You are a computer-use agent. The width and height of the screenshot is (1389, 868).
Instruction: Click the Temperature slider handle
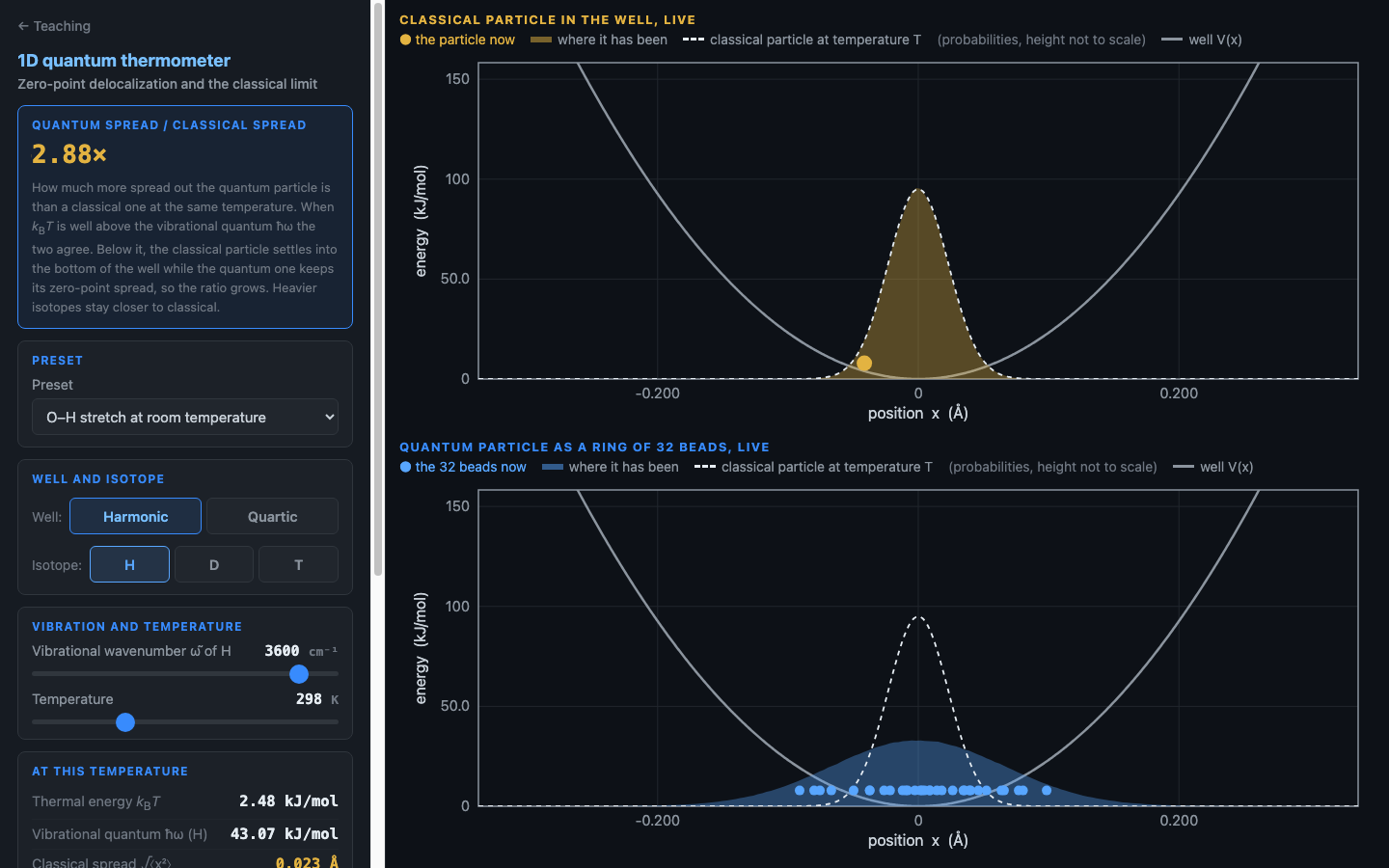(125, 722)
